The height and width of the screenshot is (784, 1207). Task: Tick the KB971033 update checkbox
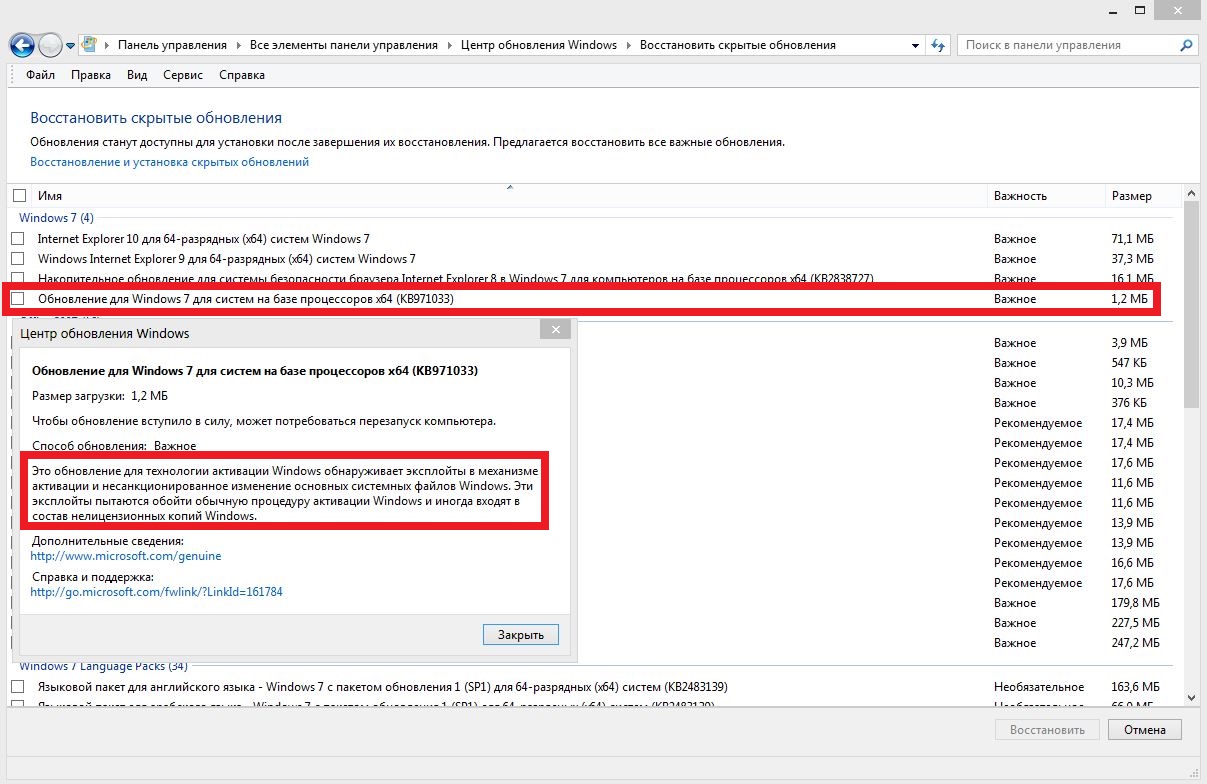point(18,299)
